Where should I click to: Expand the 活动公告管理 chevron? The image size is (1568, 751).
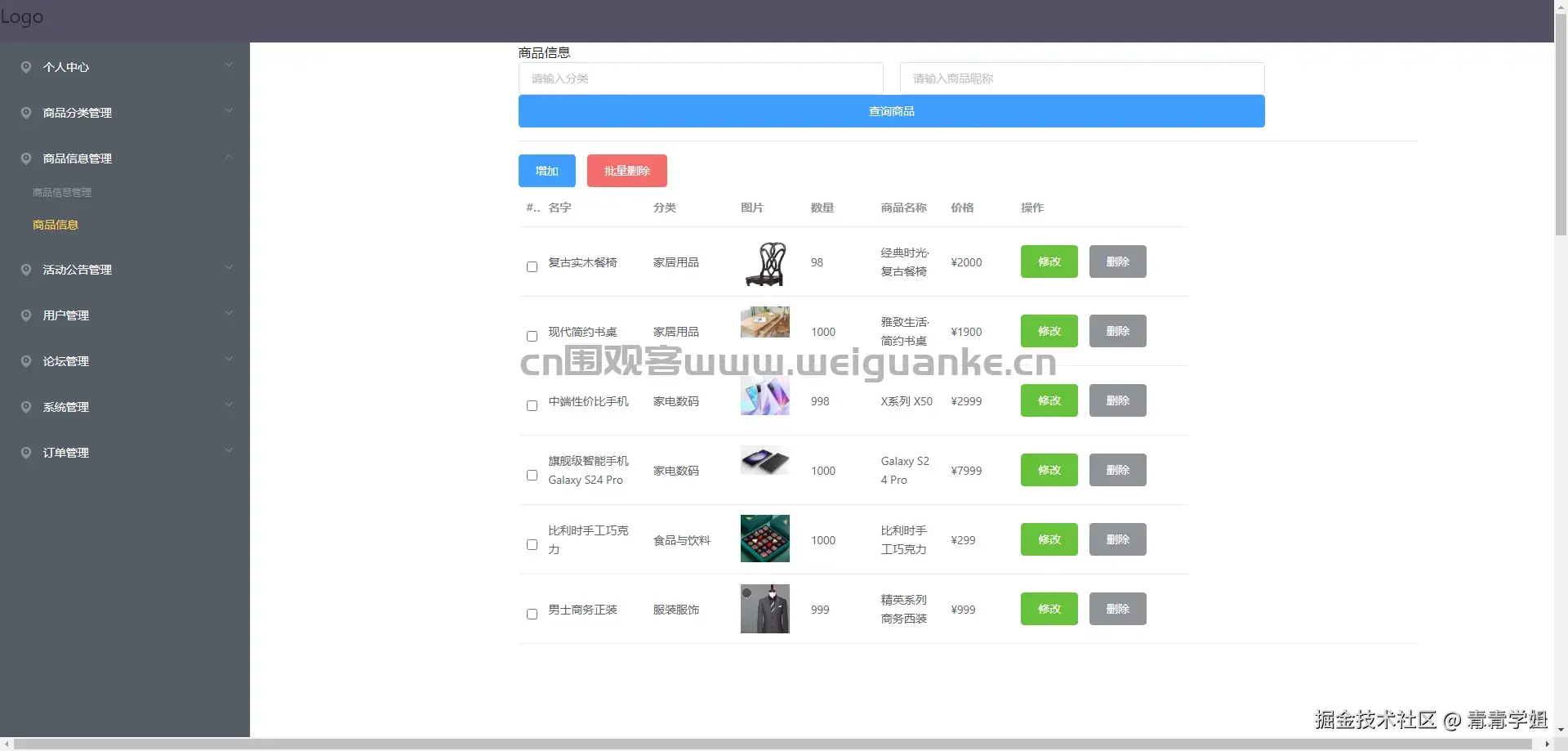point(229,267)
